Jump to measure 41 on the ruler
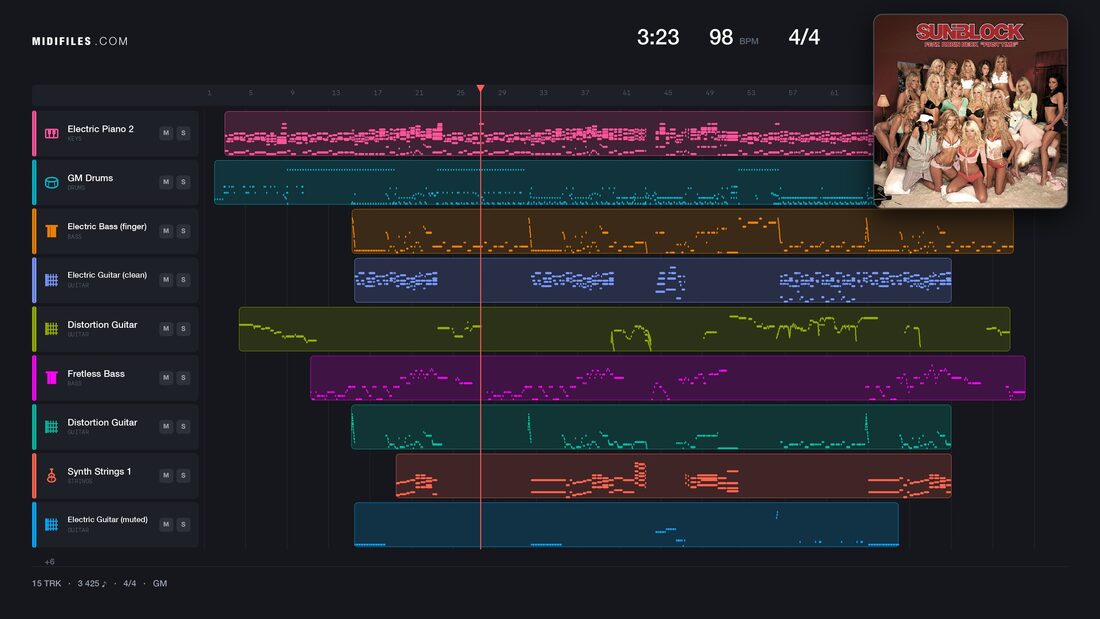This screenshot has height=619, width=1100. [x=626, y=93]
